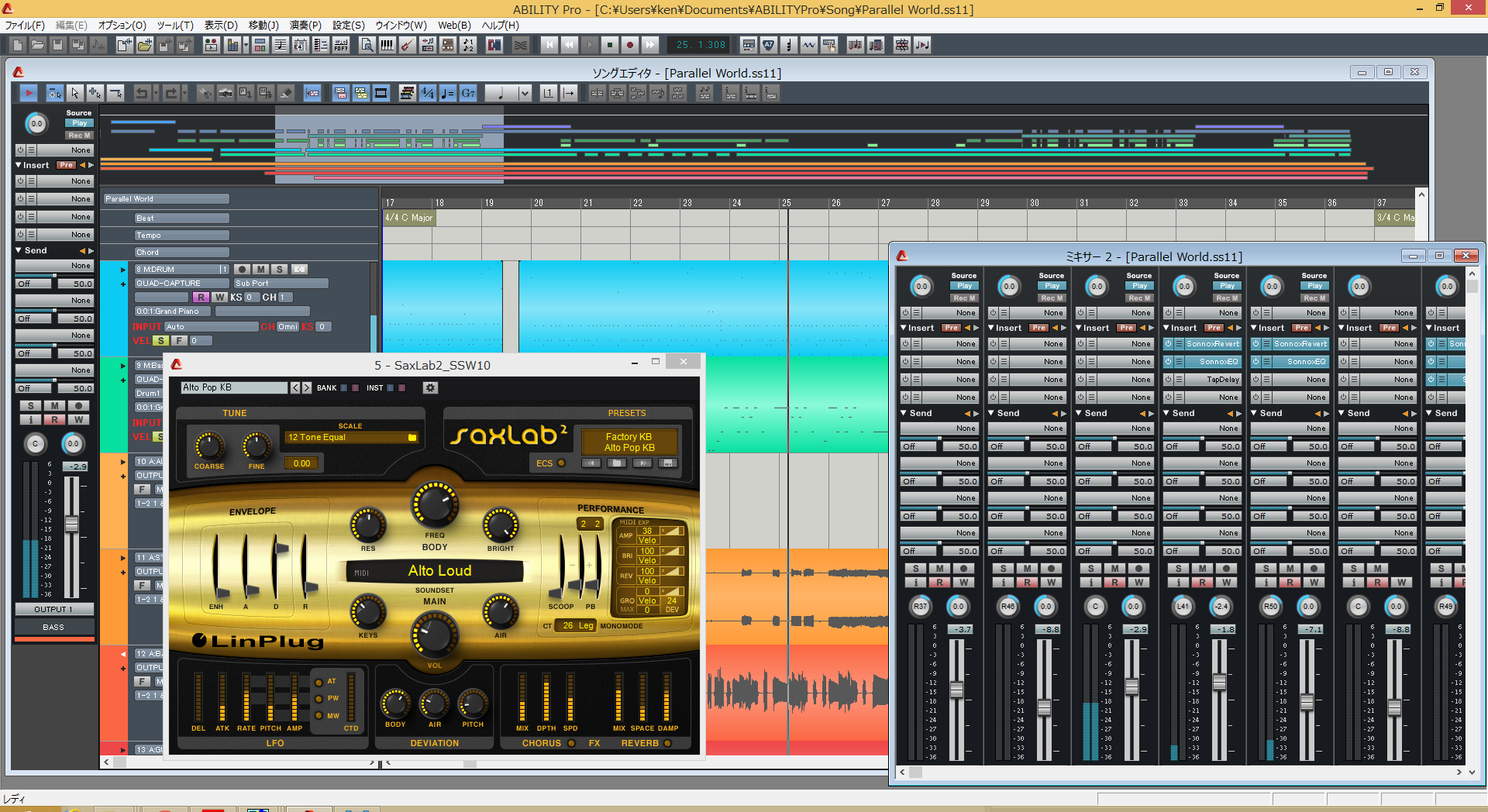Open the SaxLab settings gear icon
The image size is (1488, 812).
click(x=431, y=387)
